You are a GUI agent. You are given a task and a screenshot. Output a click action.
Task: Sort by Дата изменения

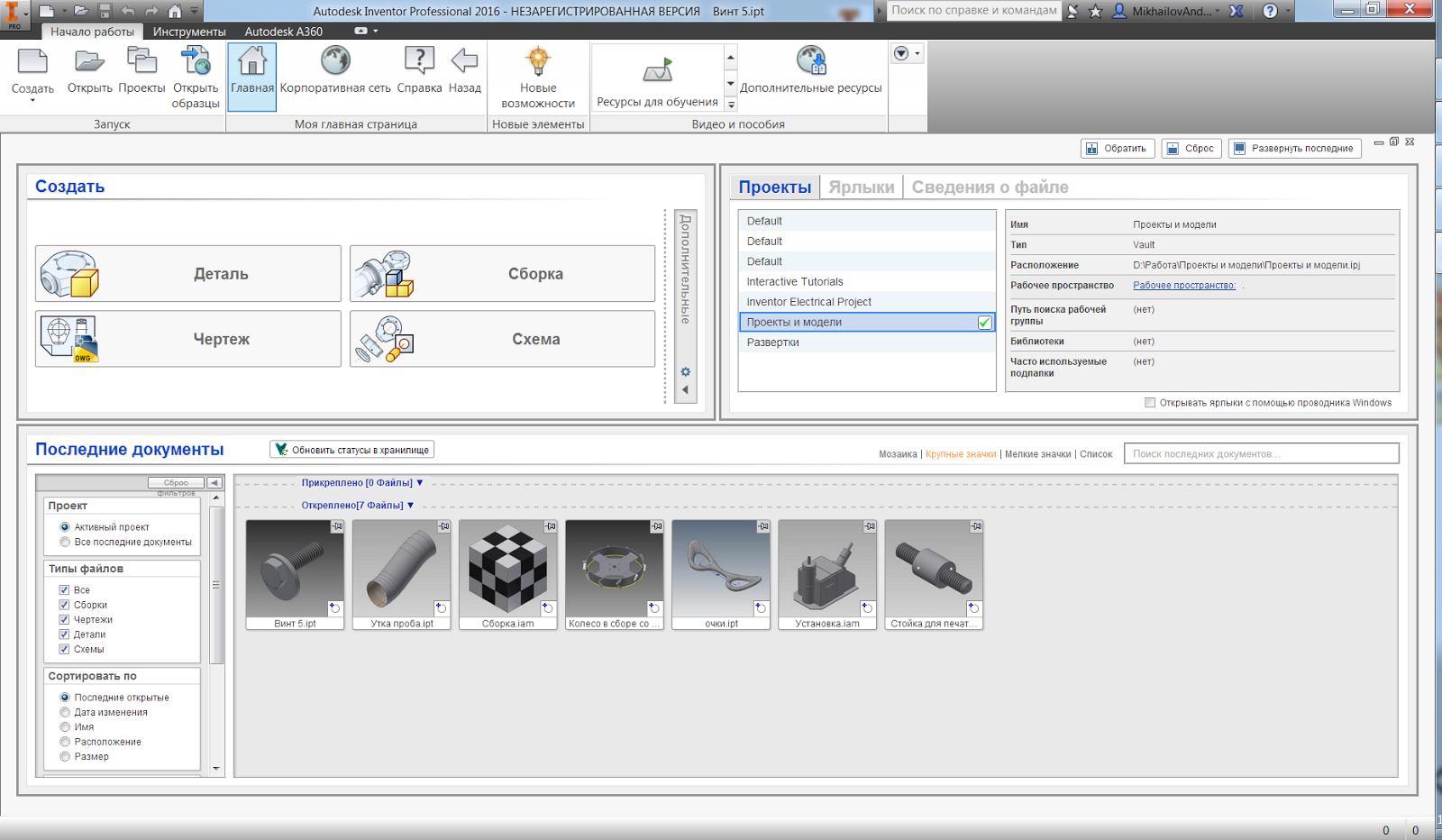click(x=65, y=712)
